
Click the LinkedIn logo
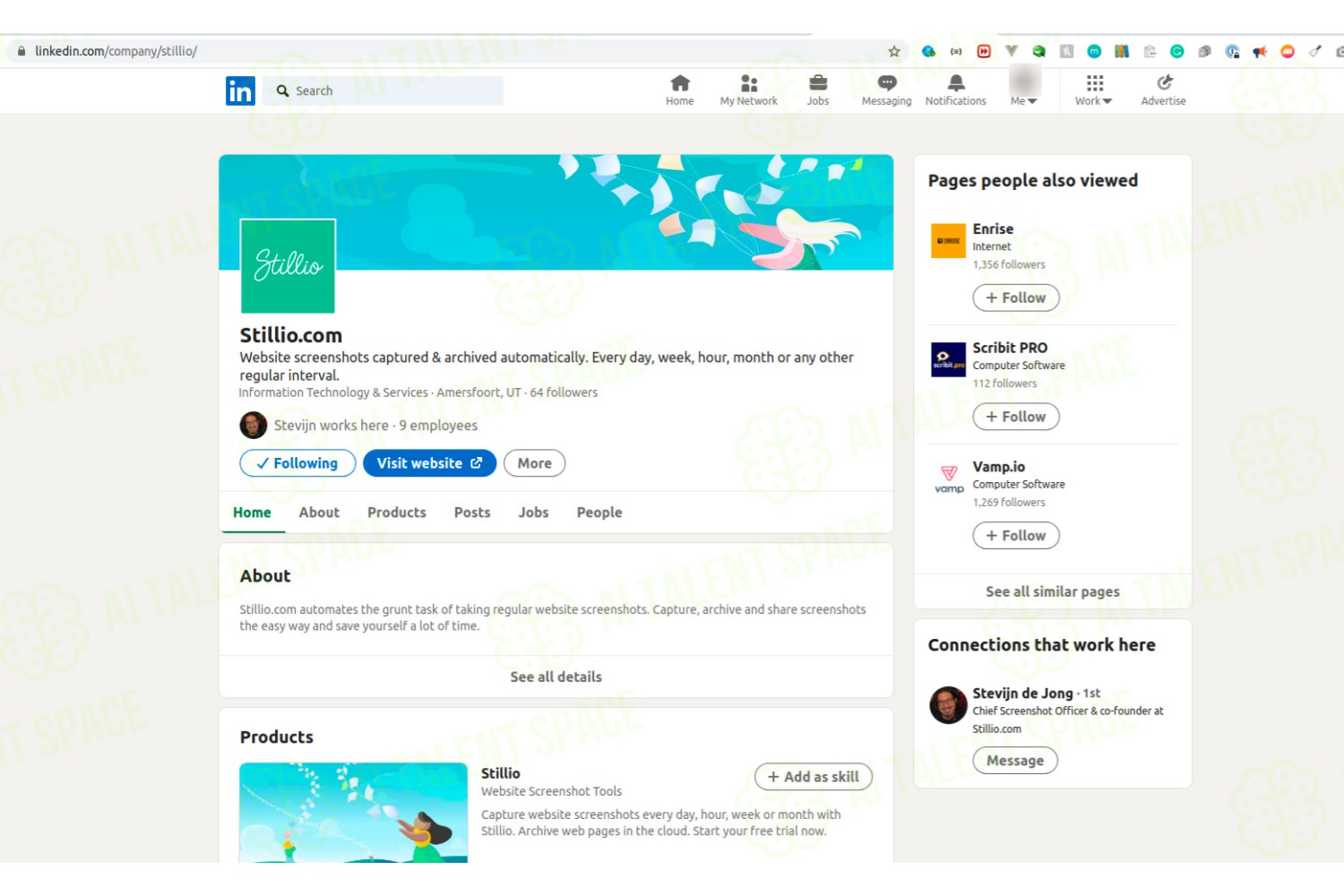click(x=240, y=90)
